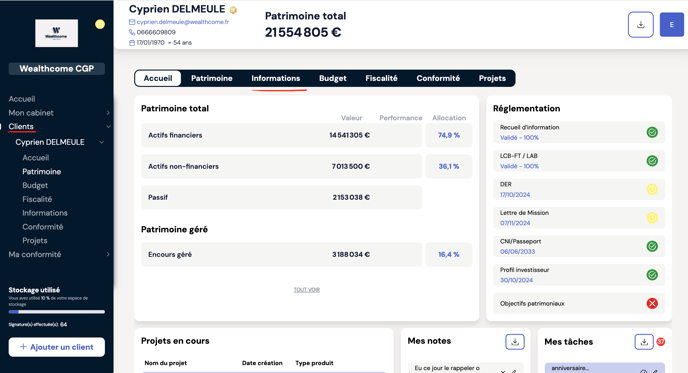Viewport: 688px width, 373px height.
Task: Open Informations in the sidebar submenu
Action: [x=45, y=213]
